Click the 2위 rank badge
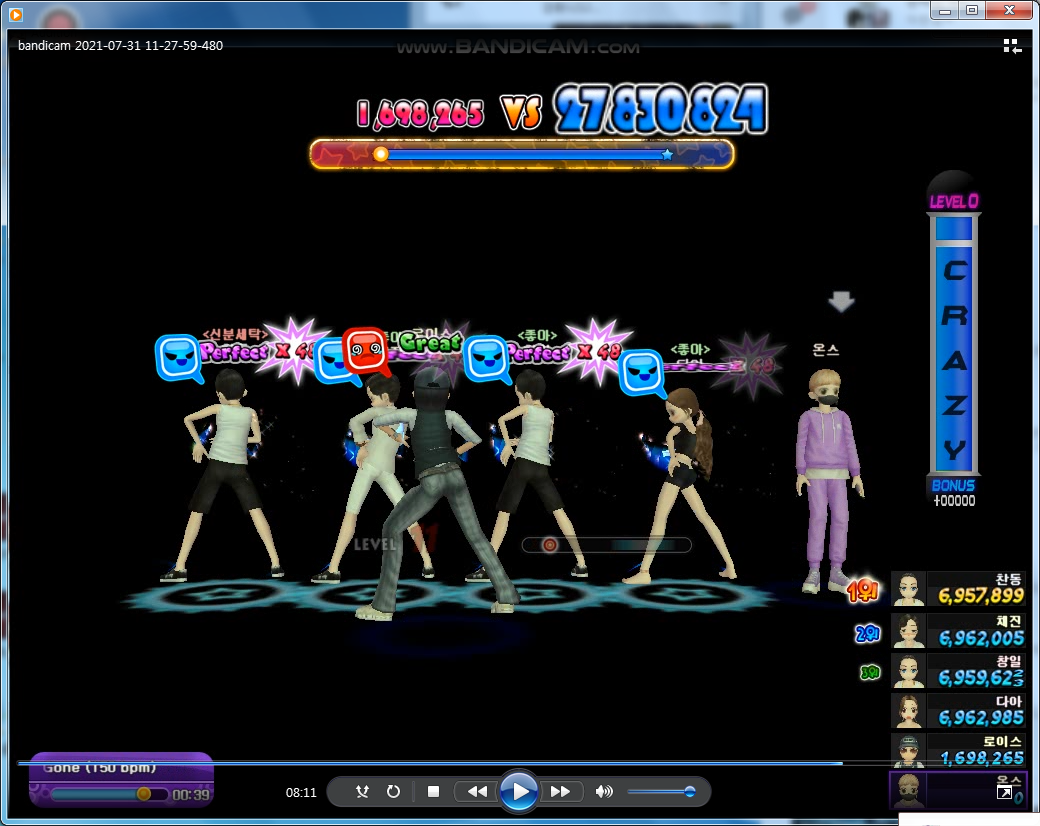Viewport: 1040px width, 826px height. pyautogui.click(x=868, y=634)
